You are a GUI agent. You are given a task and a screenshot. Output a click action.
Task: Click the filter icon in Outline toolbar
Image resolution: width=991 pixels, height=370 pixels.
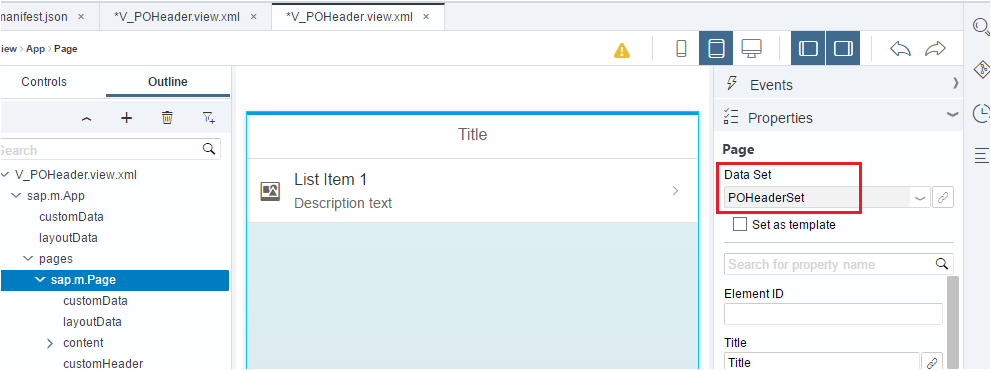point(209,118)
